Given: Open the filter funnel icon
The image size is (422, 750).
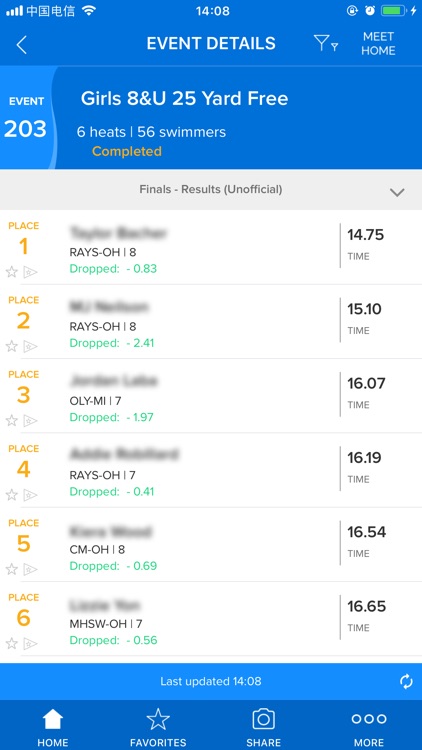Looking at the screenshot, I should pos(326,43).
